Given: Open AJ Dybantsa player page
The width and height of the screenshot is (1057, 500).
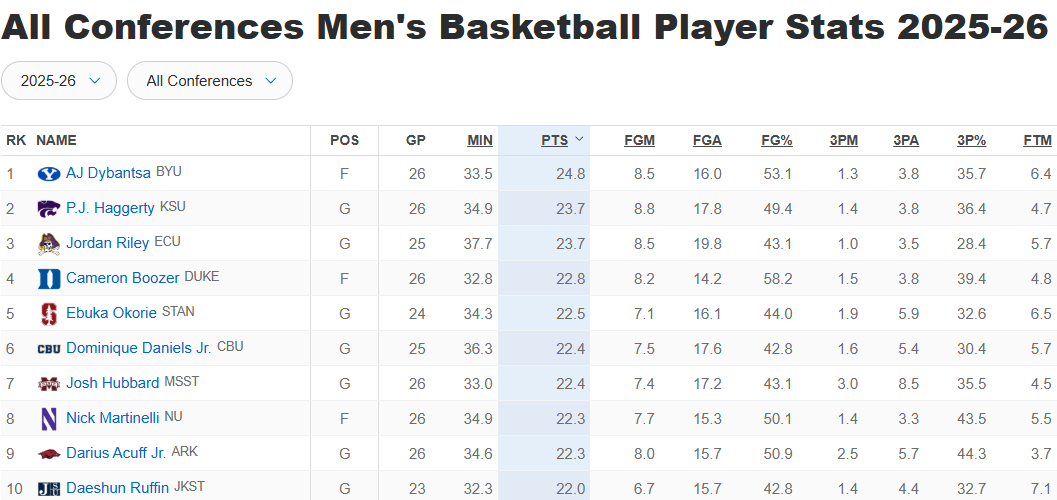Looking at the screenshot, I should [x=108, y=173].
